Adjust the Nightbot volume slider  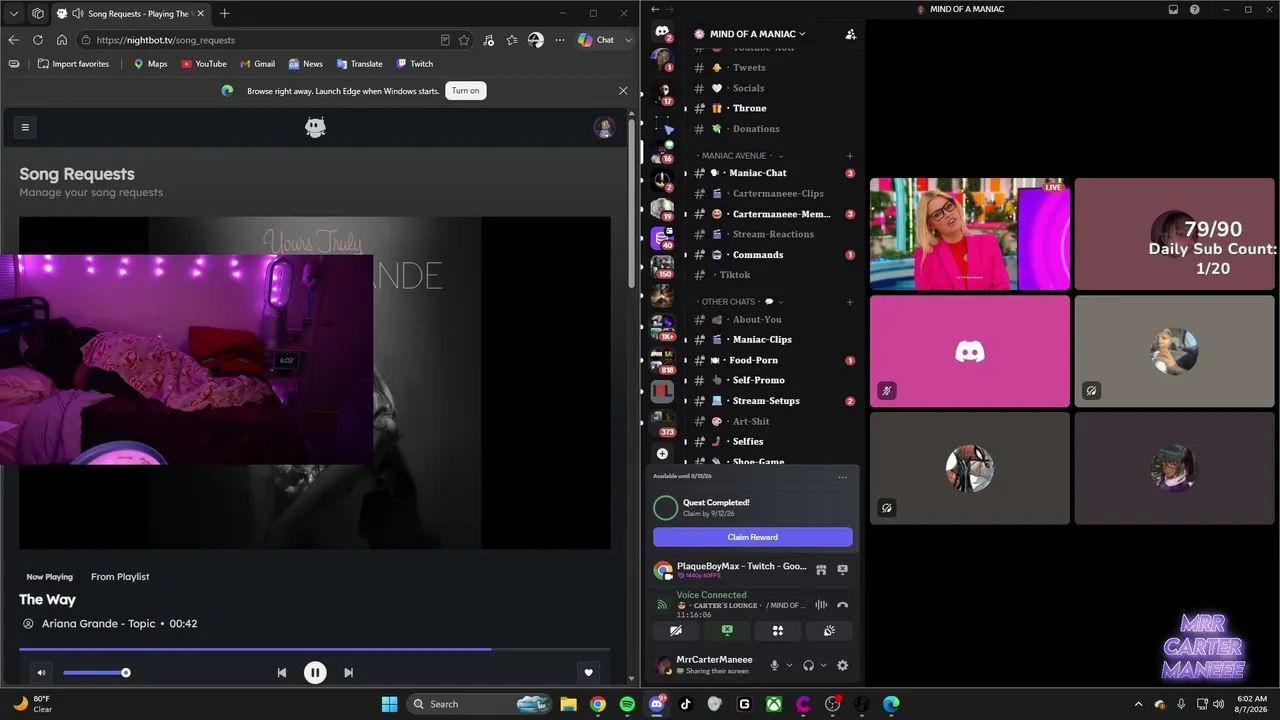click(x=95, y=673)
